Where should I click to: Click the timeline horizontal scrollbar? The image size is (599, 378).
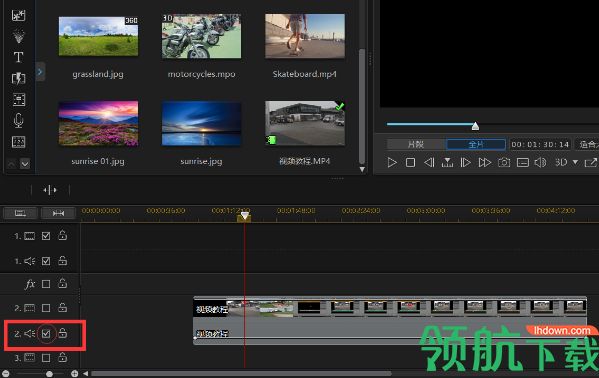[x=241, y=373]
